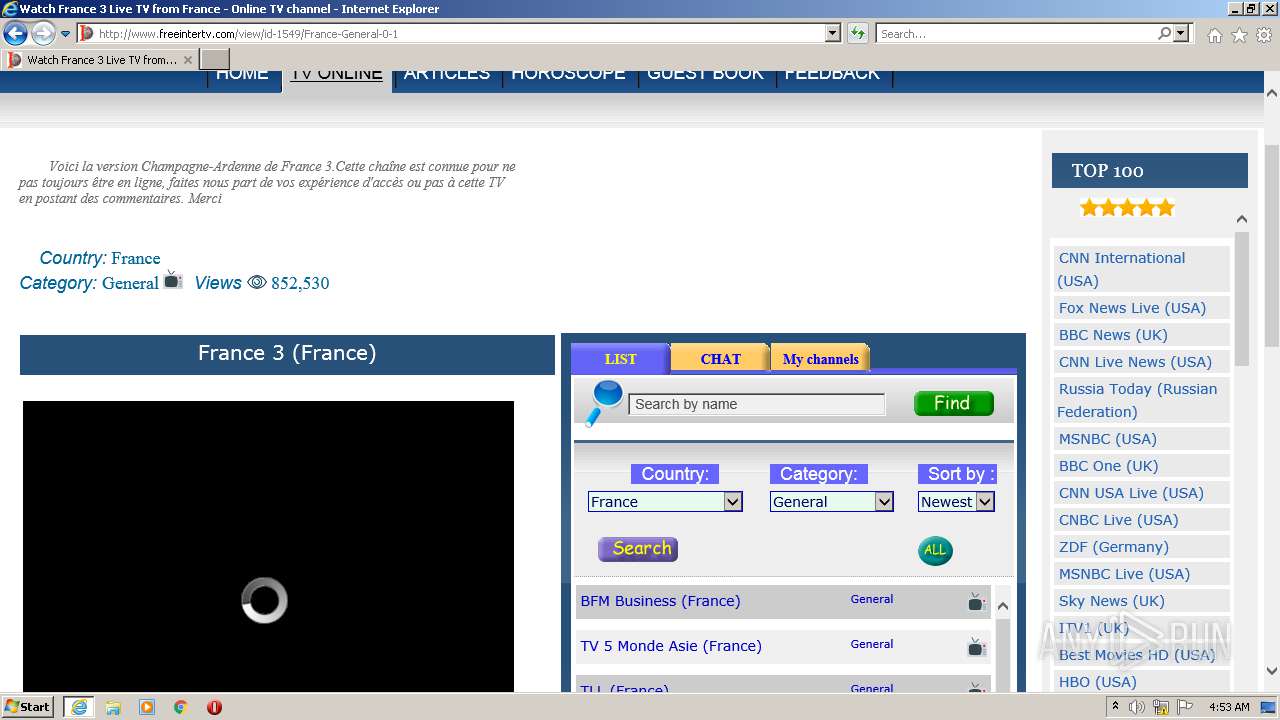Select the Watch France 3 Live TV tab
The image size is (1280, 720).
point(100,60)
